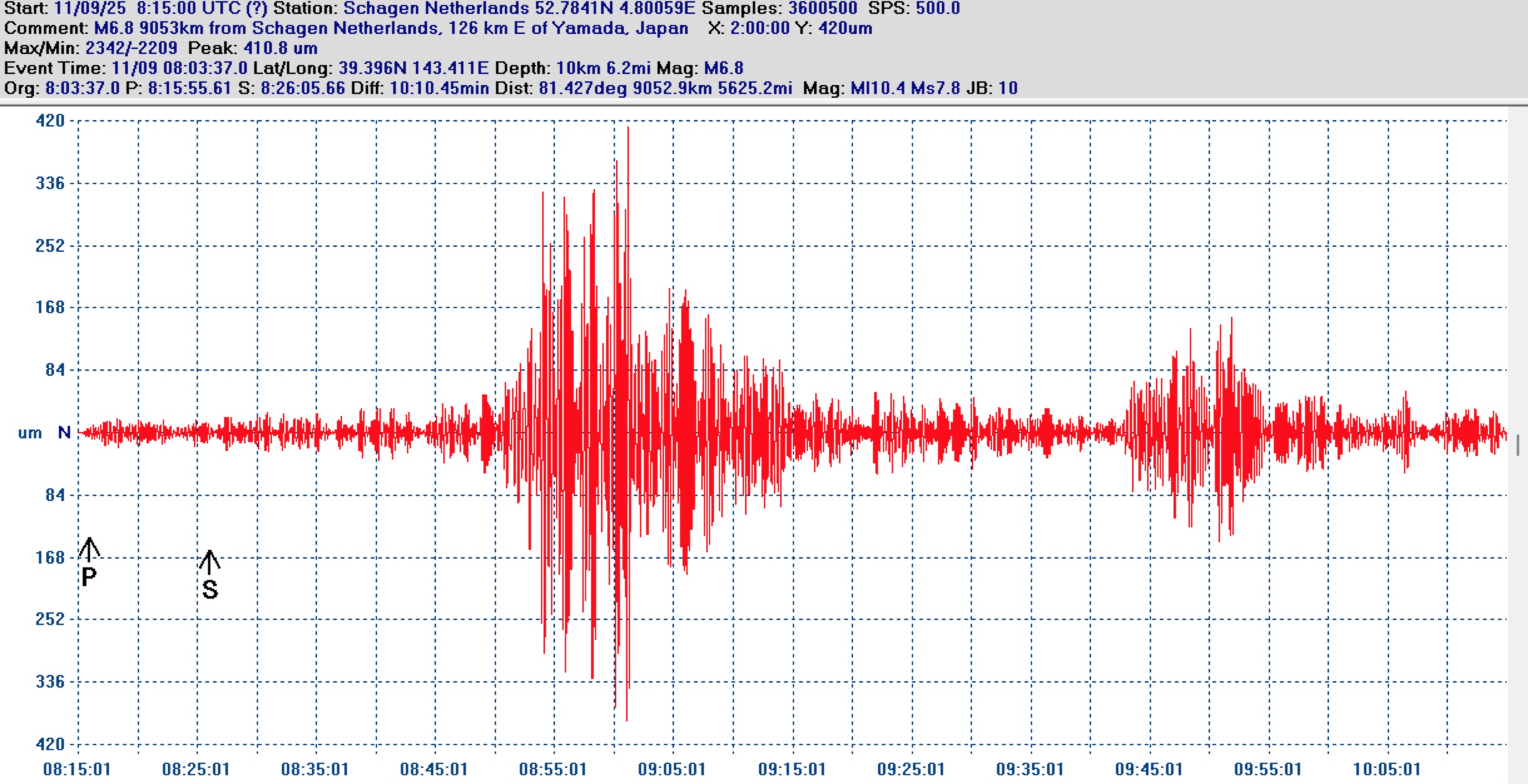Click the Event Time value in header
This screenshot has height=784, width=1528.
(x=179, y=68)
